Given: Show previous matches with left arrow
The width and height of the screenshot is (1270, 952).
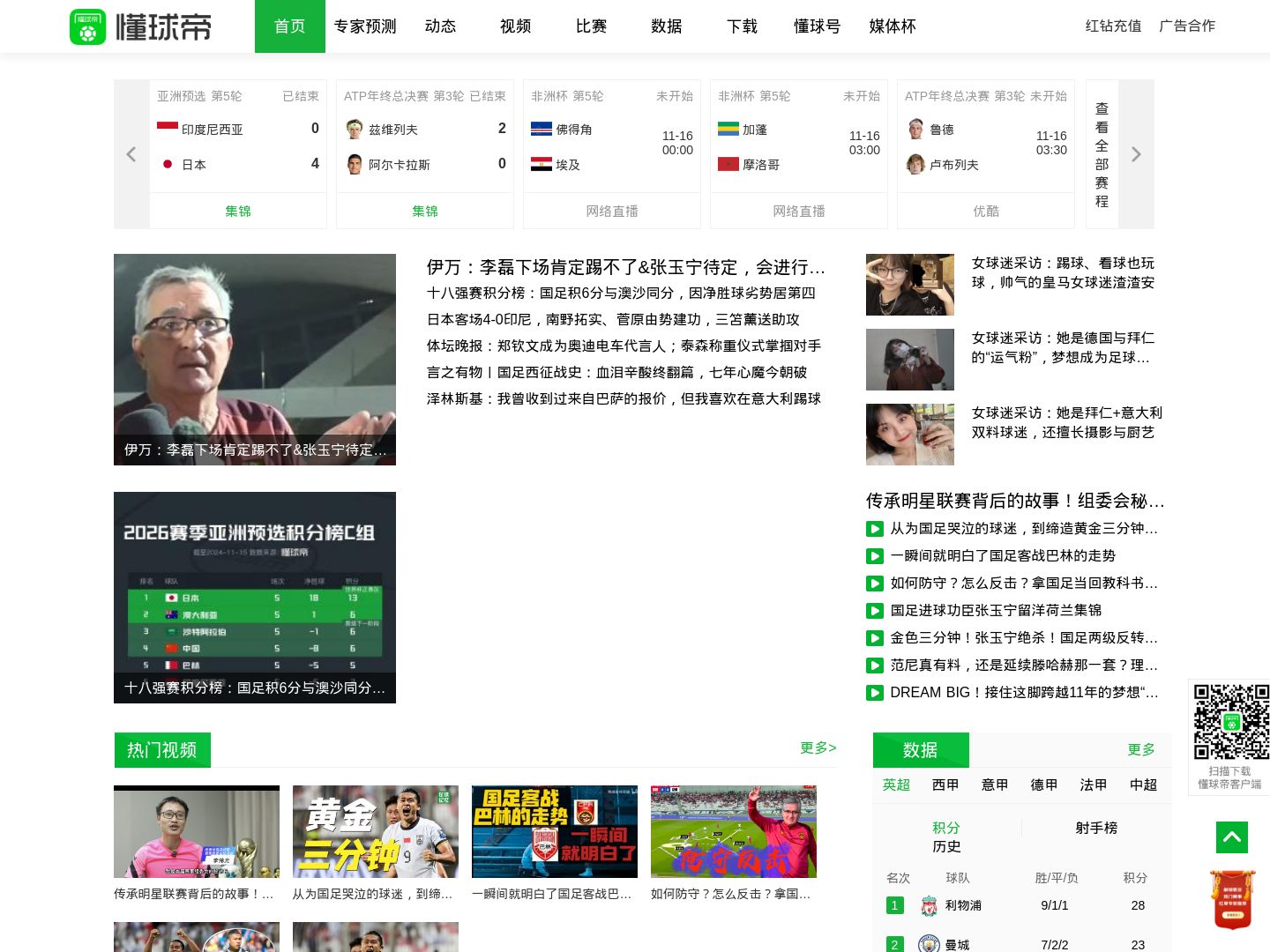Looking at the screenshot, I should coord(131,154).
